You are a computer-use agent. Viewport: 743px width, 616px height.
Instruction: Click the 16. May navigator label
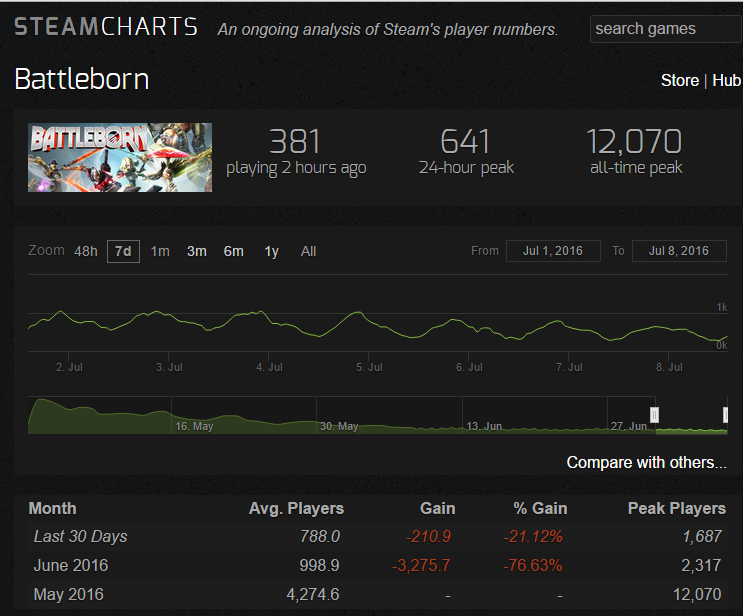pos(194,426)
